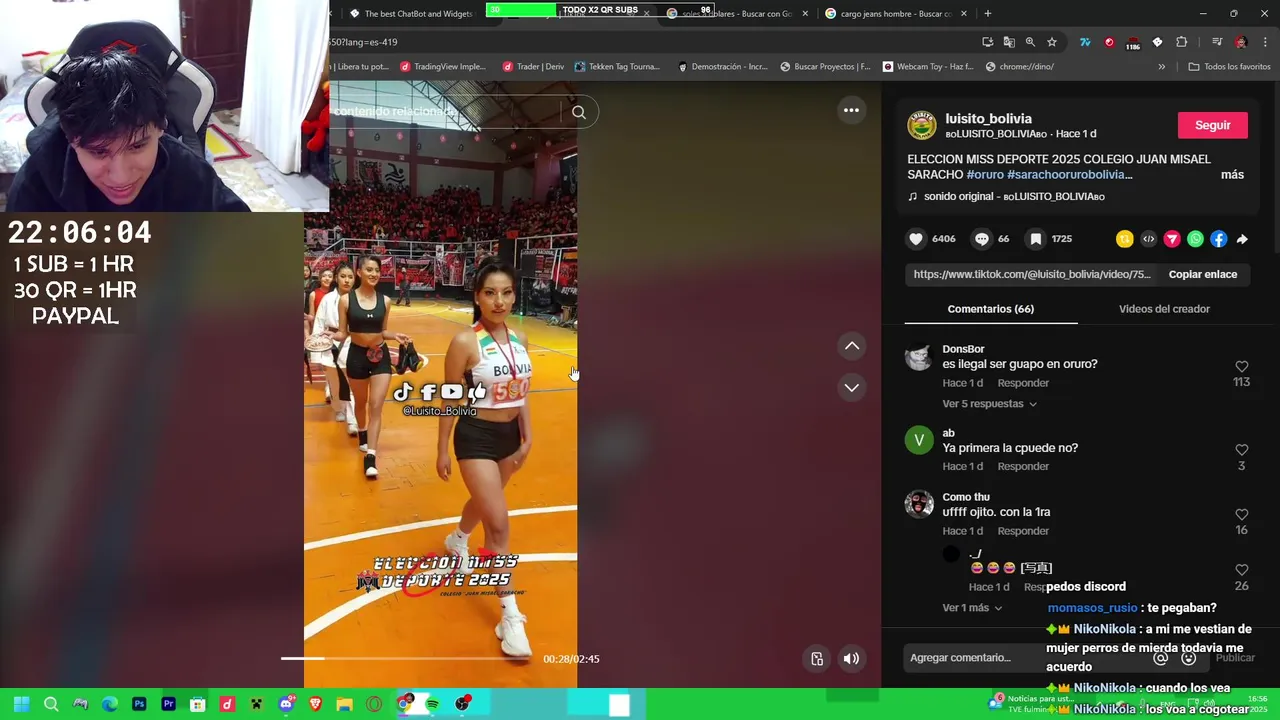
Task: Open Chrome's three-dot menu
Action: click(1264, 42)
